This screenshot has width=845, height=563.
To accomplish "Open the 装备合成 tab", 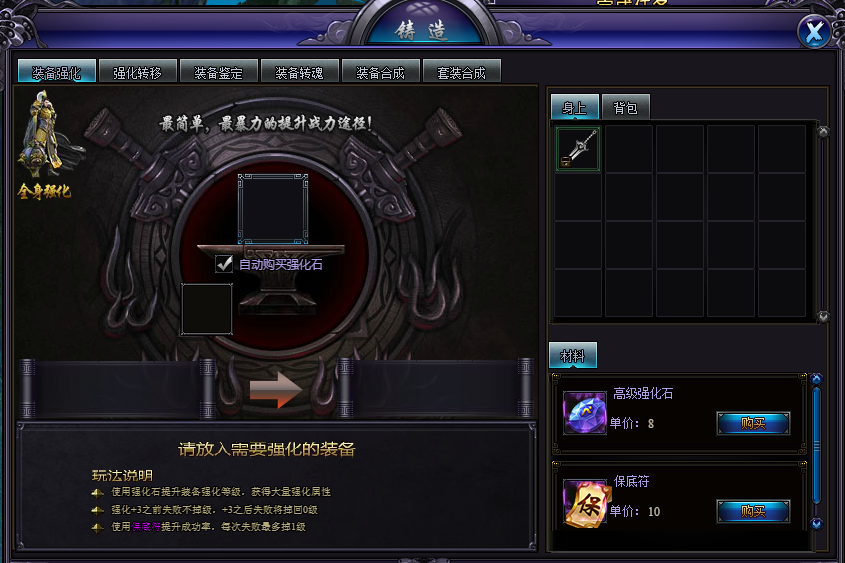I will coord(380,71).
